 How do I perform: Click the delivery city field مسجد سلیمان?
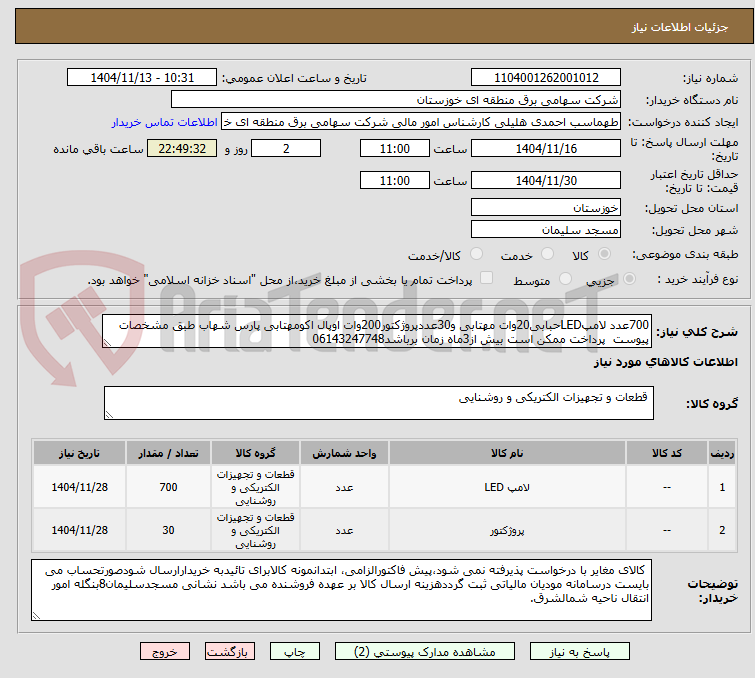click(546, 230)
